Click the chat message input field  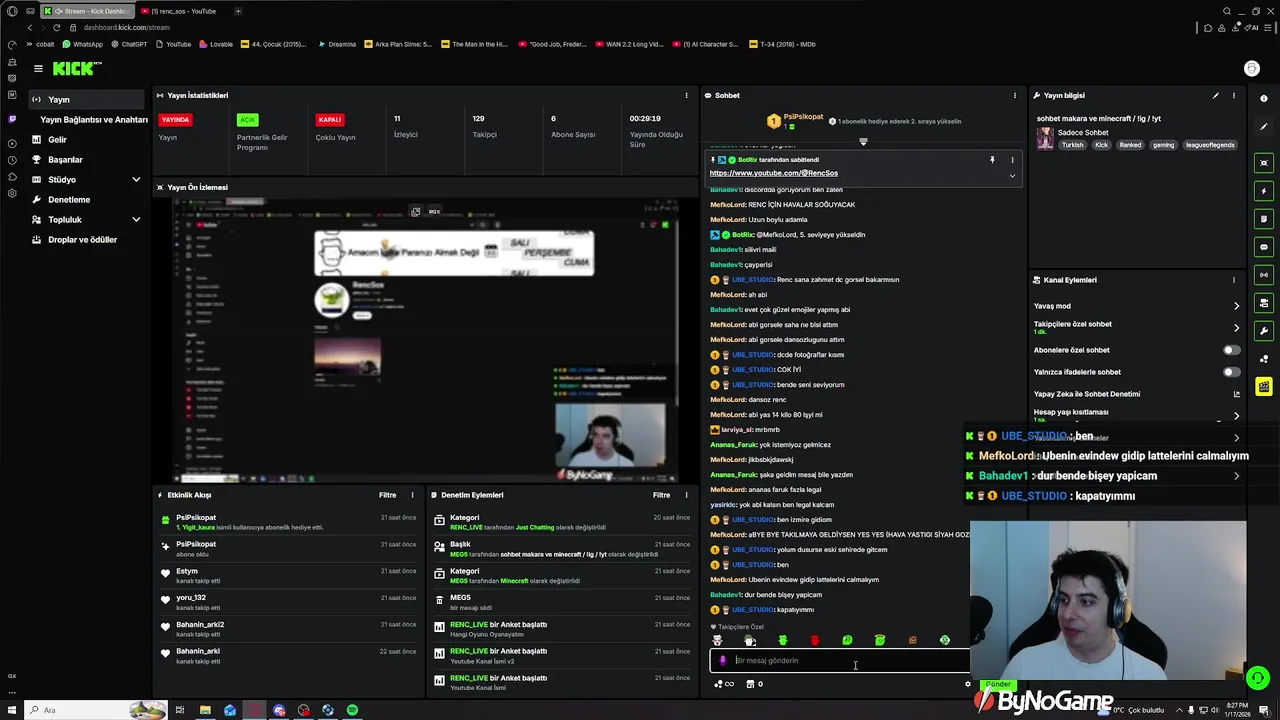pyautogui.click(x=840, y=660)
